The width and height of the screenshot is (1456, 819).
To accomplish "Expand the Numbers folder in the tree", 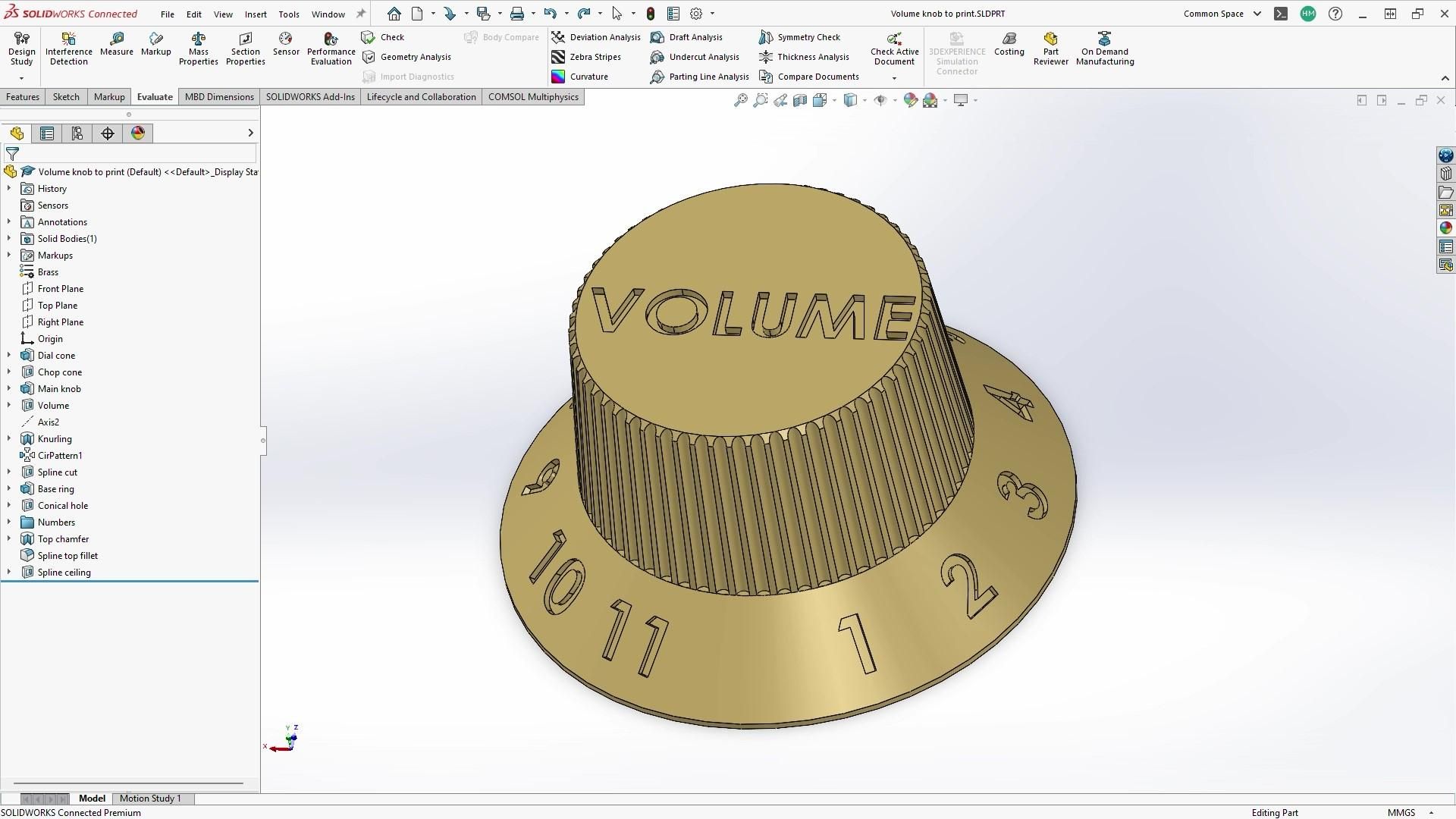I will [x=9, y=522].
